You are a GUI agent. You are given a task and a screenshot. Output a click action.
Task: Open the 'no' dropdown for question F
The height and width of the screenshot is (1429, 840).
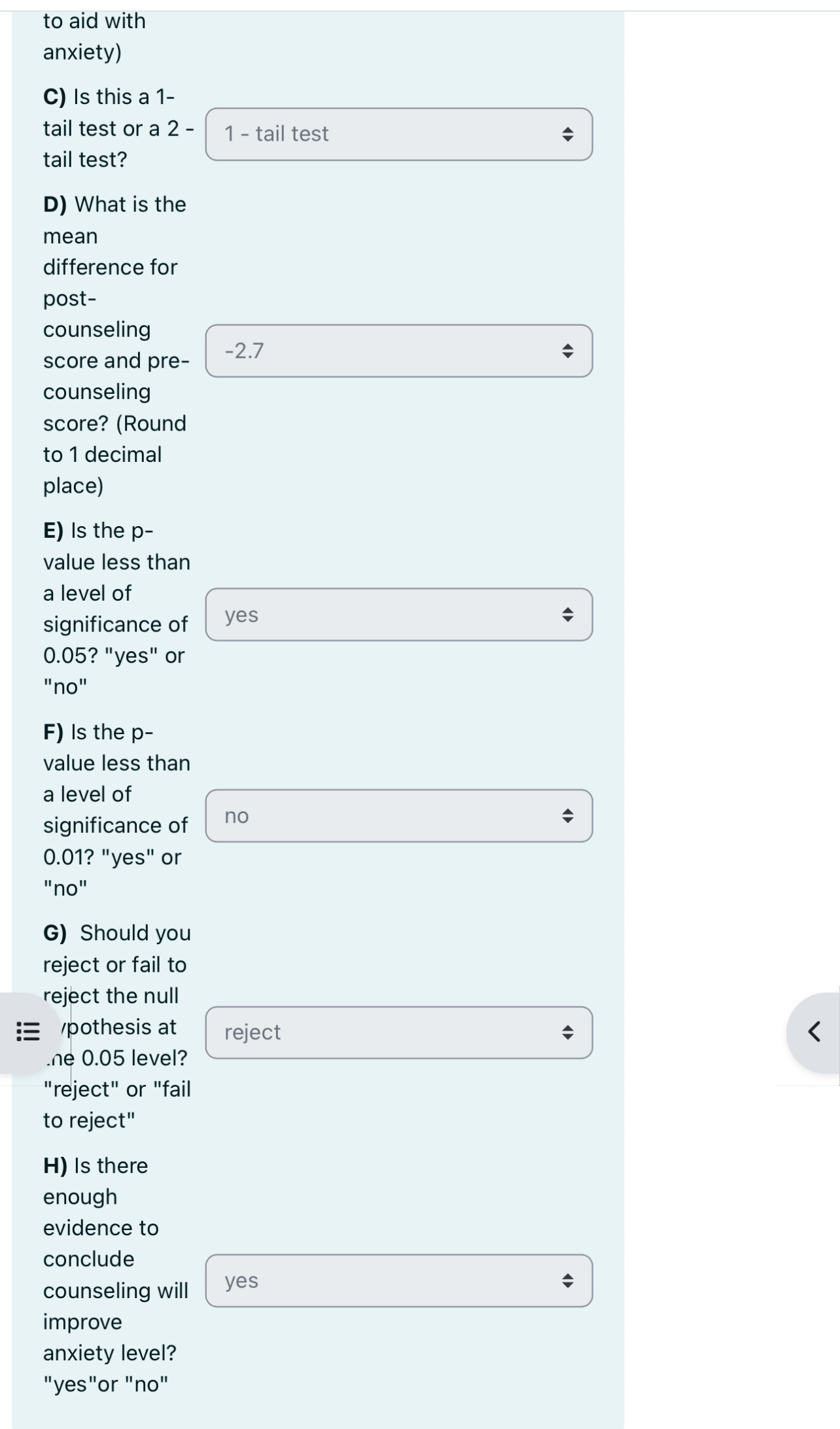pos(399,815)
